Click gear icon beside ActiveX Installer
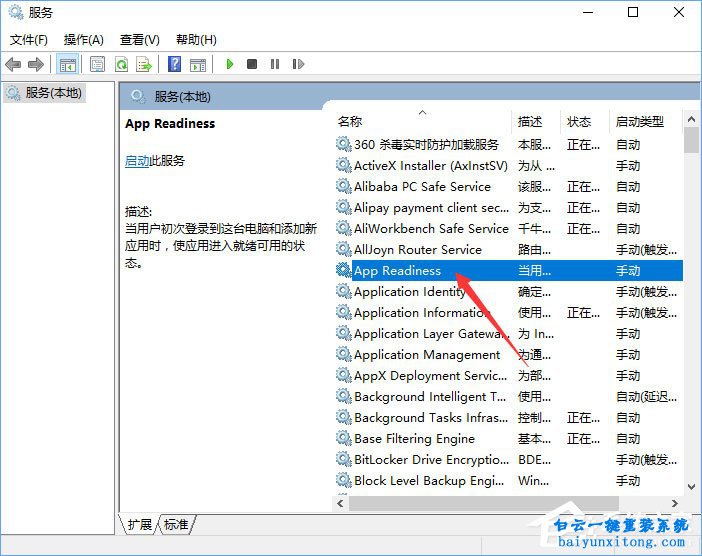The image size is (702, 556). click(x=343, y=165)
